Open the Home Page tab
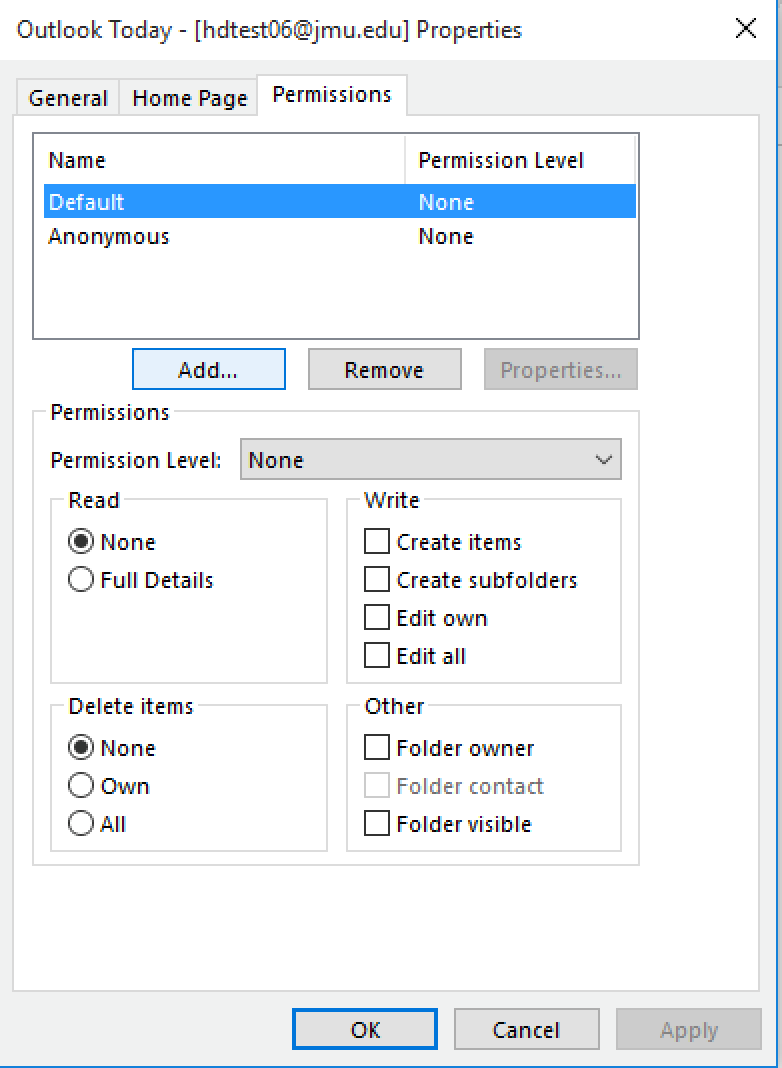 188,97
